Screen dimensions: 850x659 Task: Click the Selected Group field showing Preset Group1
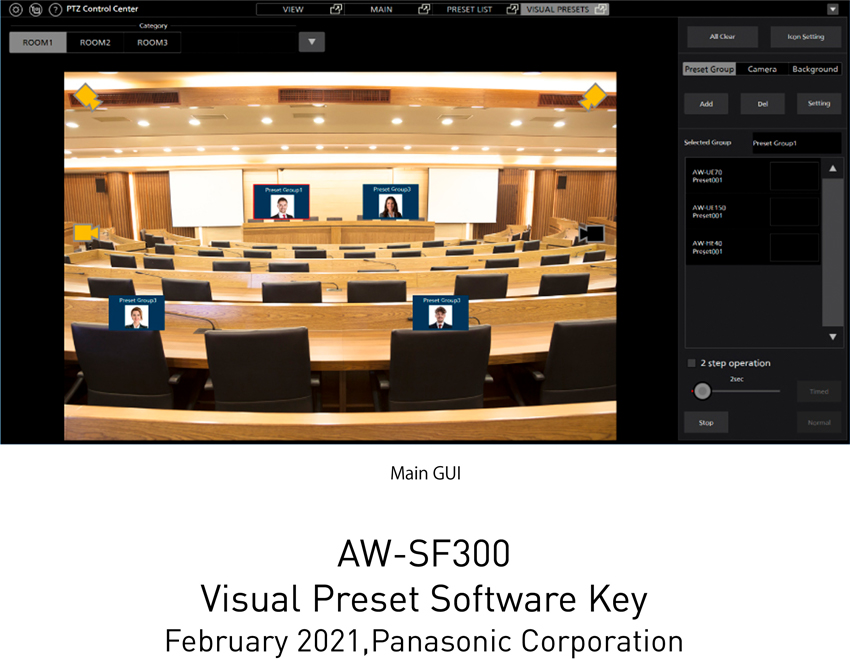(796, 143)
